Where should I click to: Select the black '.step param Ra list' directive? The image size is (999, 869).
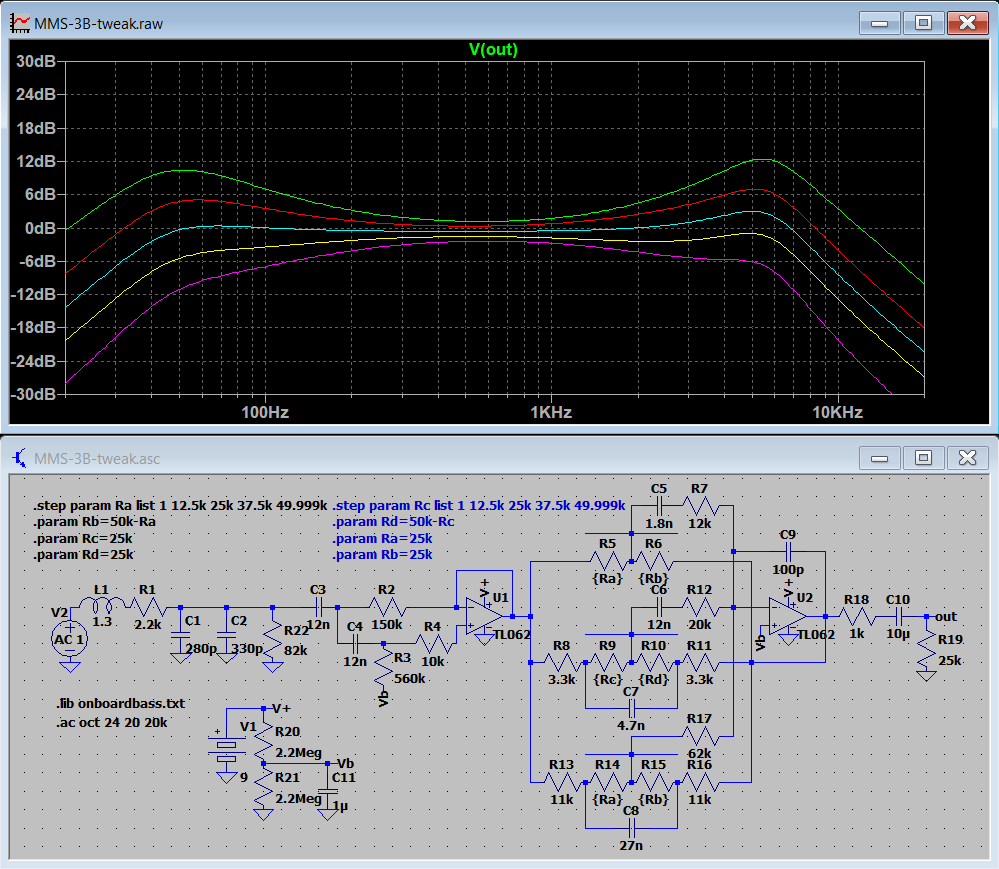(180, 506)
